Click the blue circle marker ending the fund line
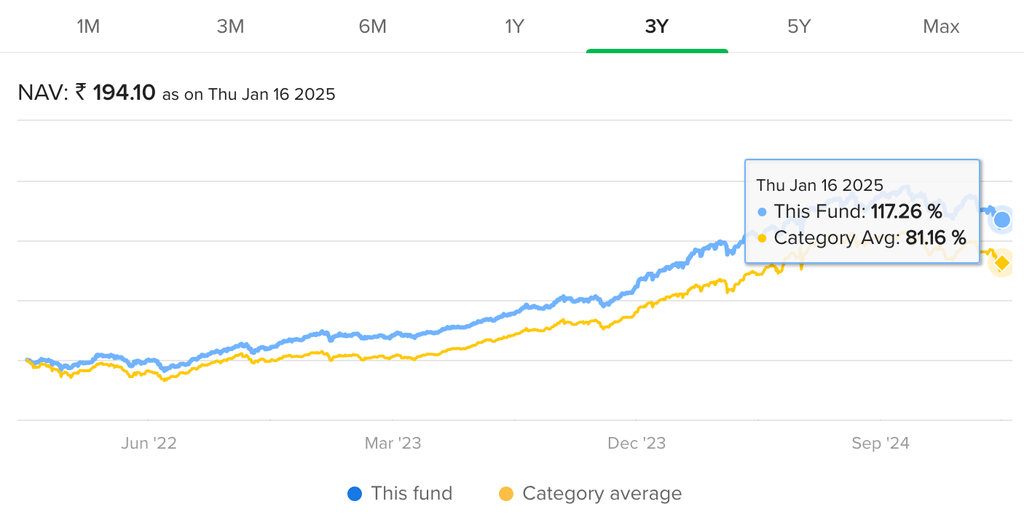 (x=1002, y=220)
